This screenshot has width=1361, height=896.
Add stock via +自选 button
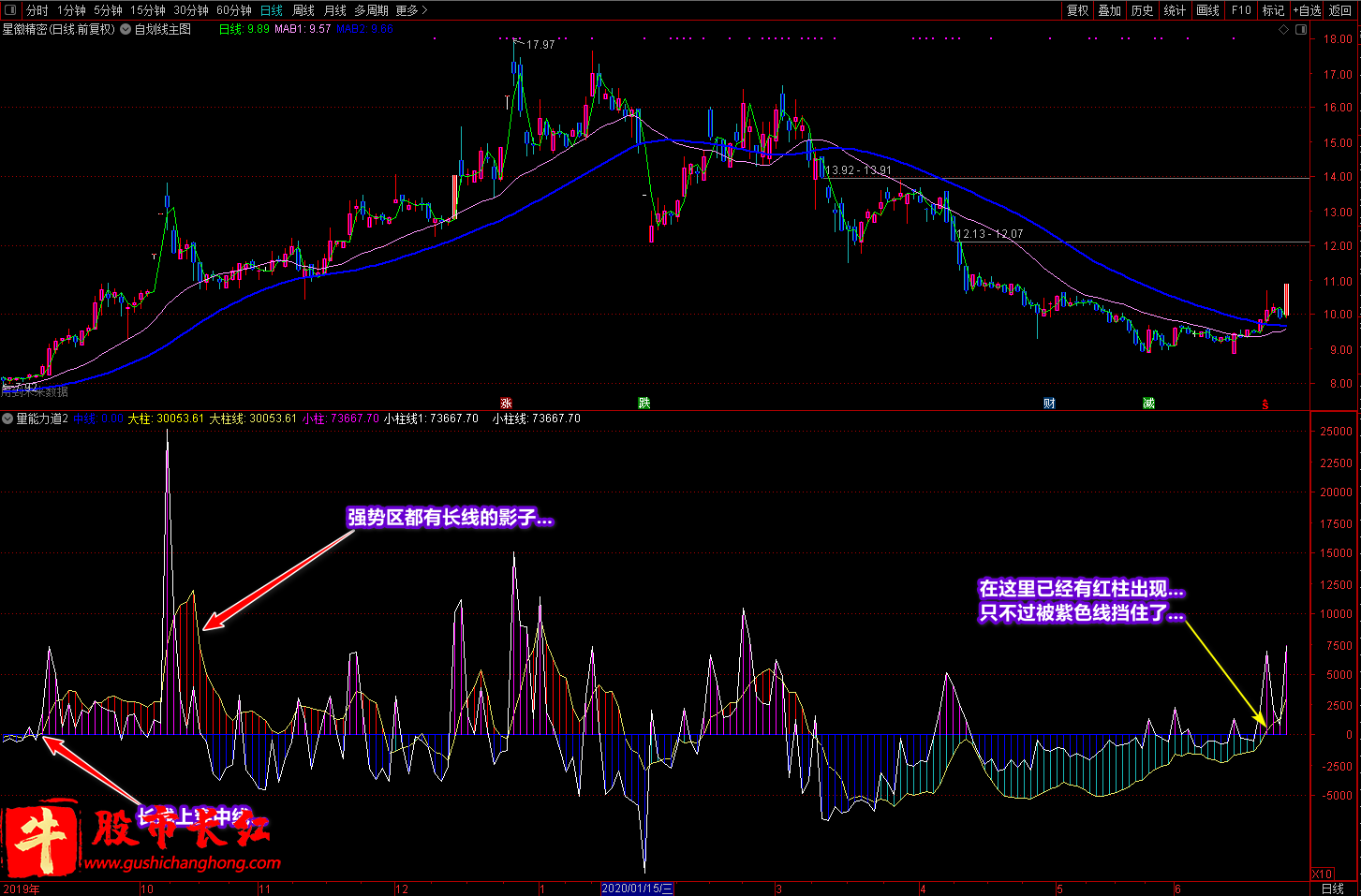[1308, 10]
